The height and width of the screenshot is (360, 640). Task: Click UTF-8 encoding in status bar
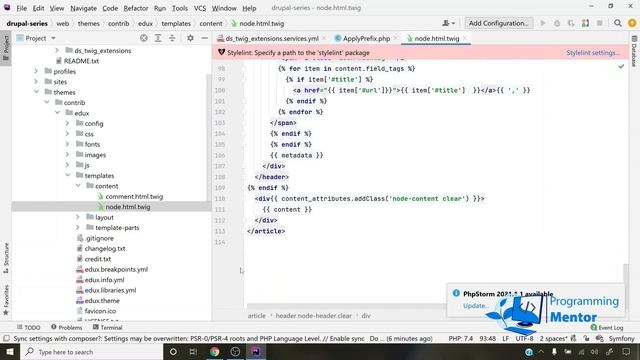point(524,338)
